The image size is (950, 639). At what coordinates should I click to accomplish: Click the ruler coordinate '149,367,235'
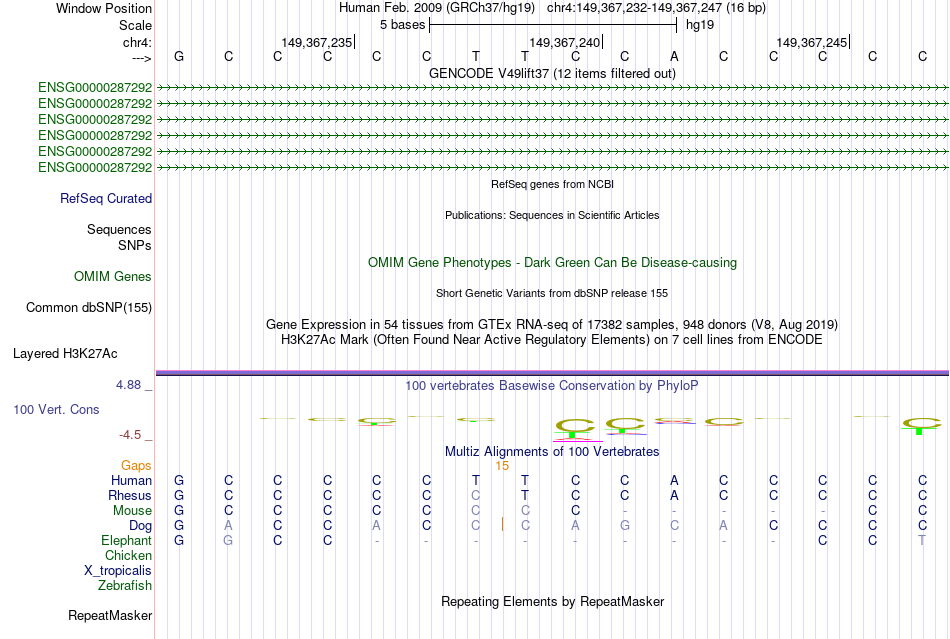pos(316,42)
